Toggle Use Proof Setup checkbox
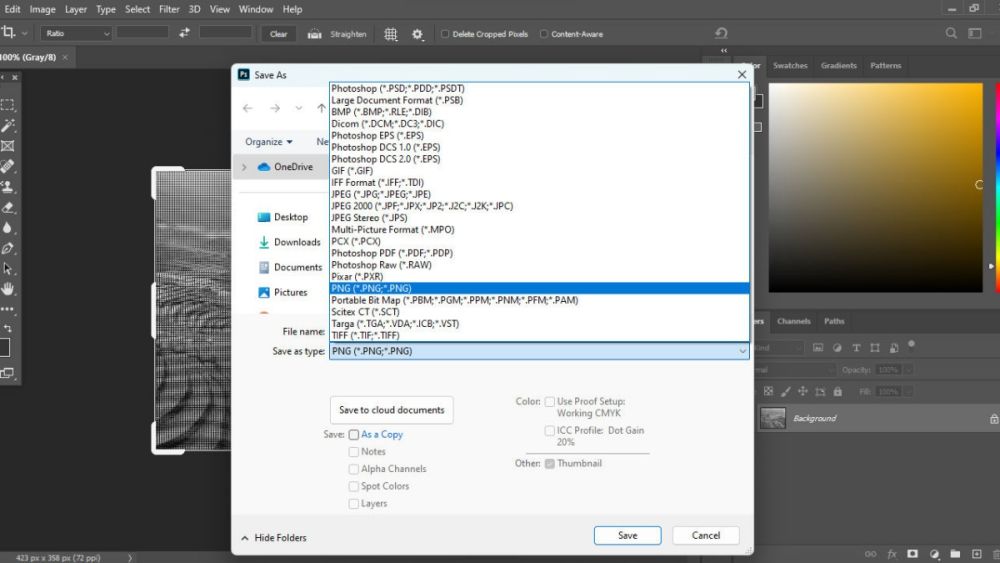This screenshot has width=1000, height=563. [550, 402]
